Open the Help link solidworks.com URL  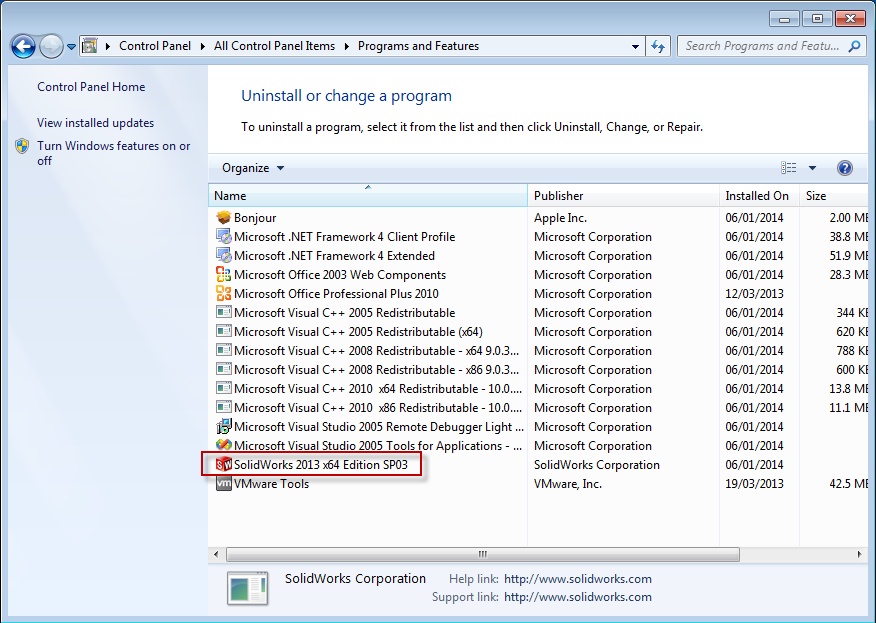pos(578,579)
